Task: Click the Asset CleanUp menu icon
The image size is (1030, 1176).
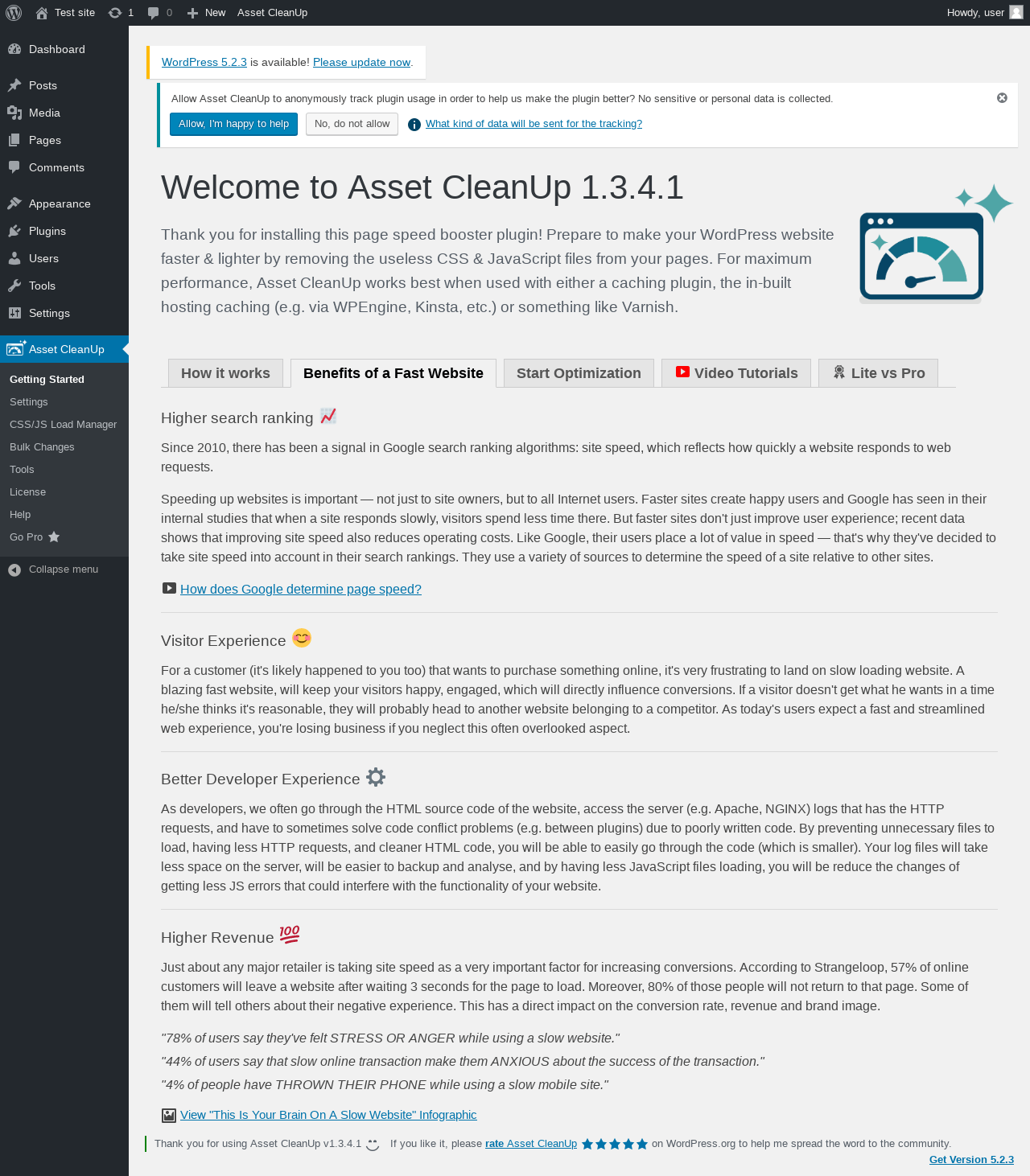Action: [x=15, y=349]
